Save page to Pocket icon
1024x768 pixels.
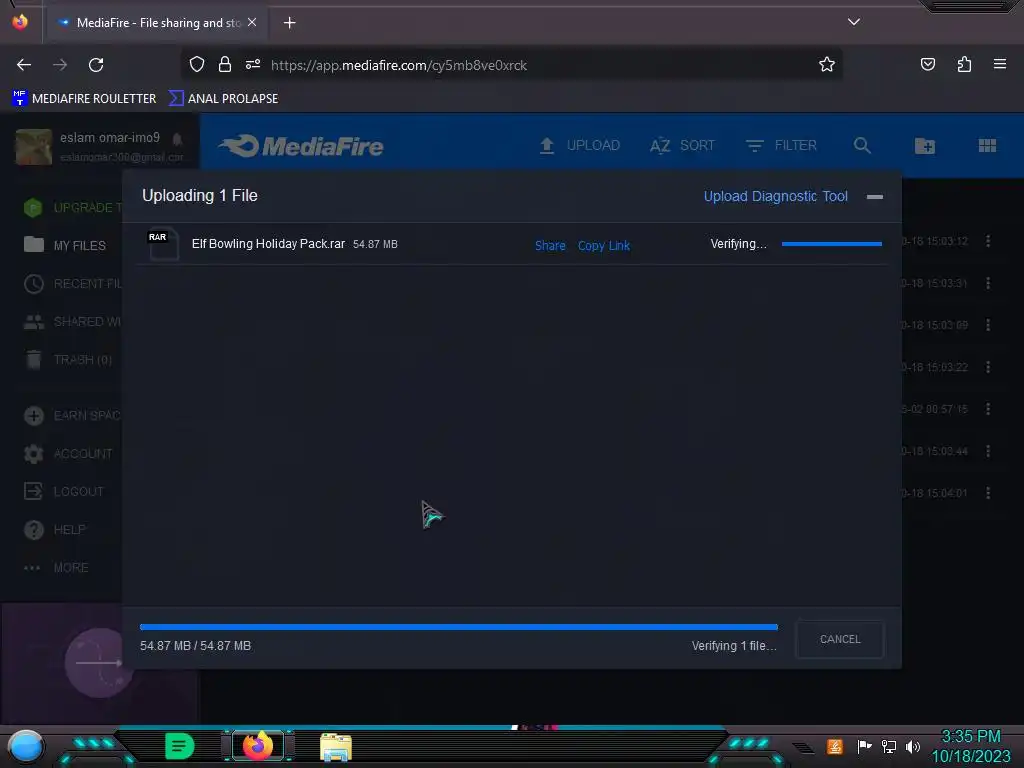[x=927, y=64]
